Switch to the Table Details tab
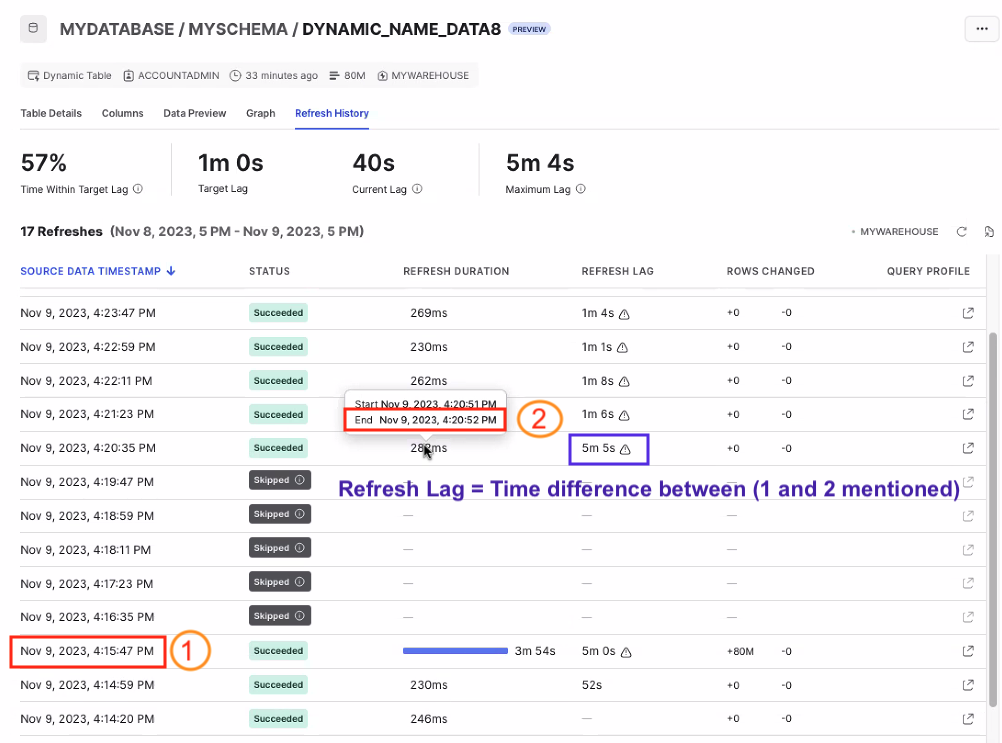1002x743 pixels. click(x=51, y=113)
